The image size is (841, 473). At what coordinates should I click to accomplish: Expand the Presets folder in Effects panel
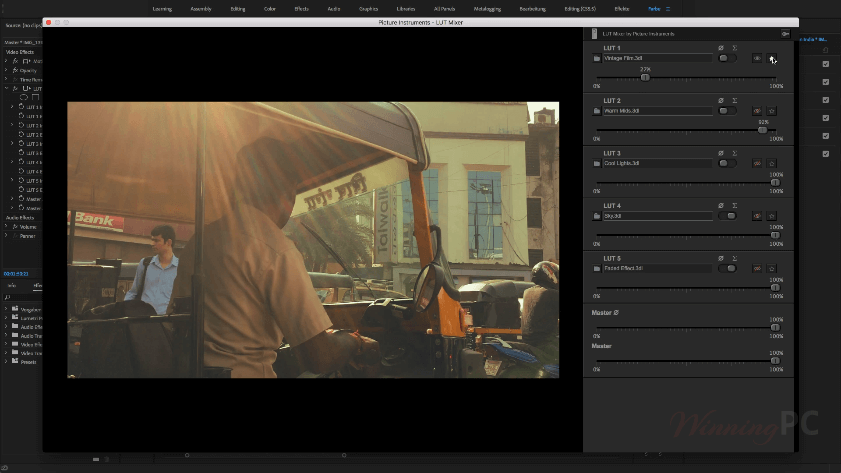(6, 362)
